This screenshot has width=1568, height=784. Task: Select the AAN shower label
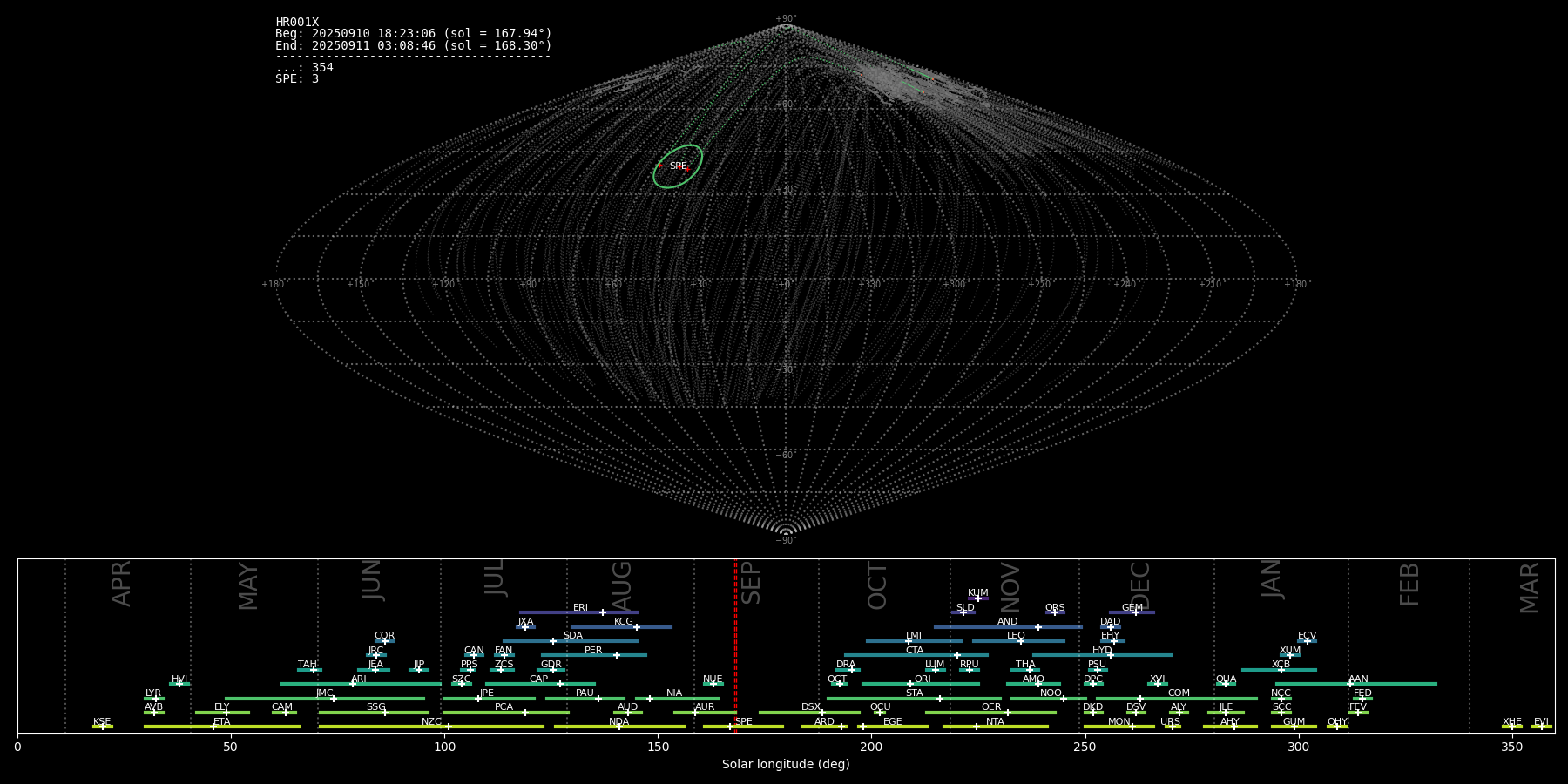[x=1358, y=679]
